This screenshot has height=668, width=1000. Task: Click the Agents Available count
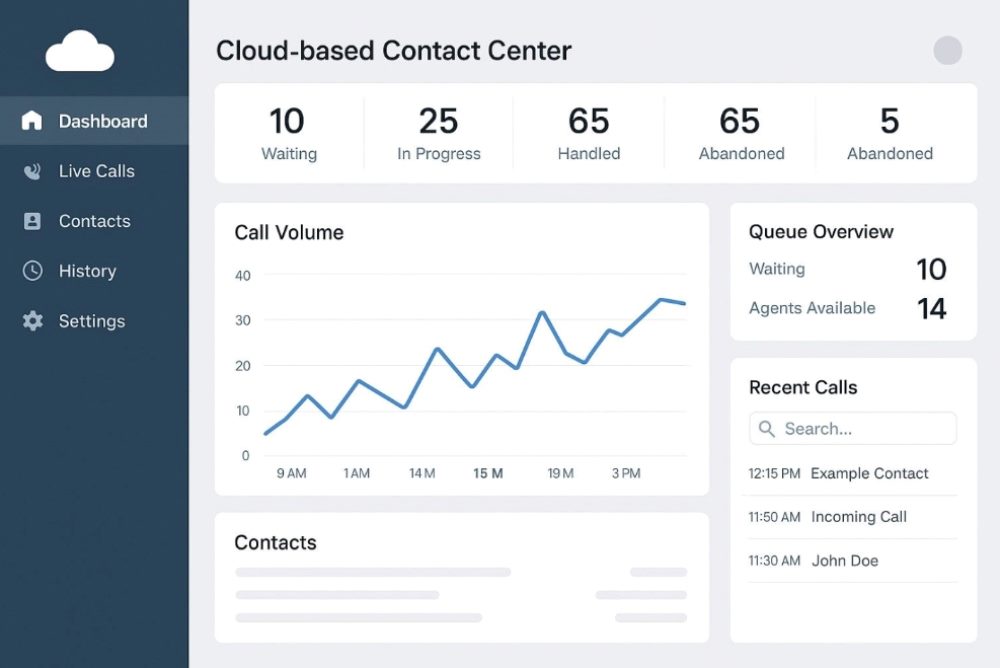[x=931, y=309]
